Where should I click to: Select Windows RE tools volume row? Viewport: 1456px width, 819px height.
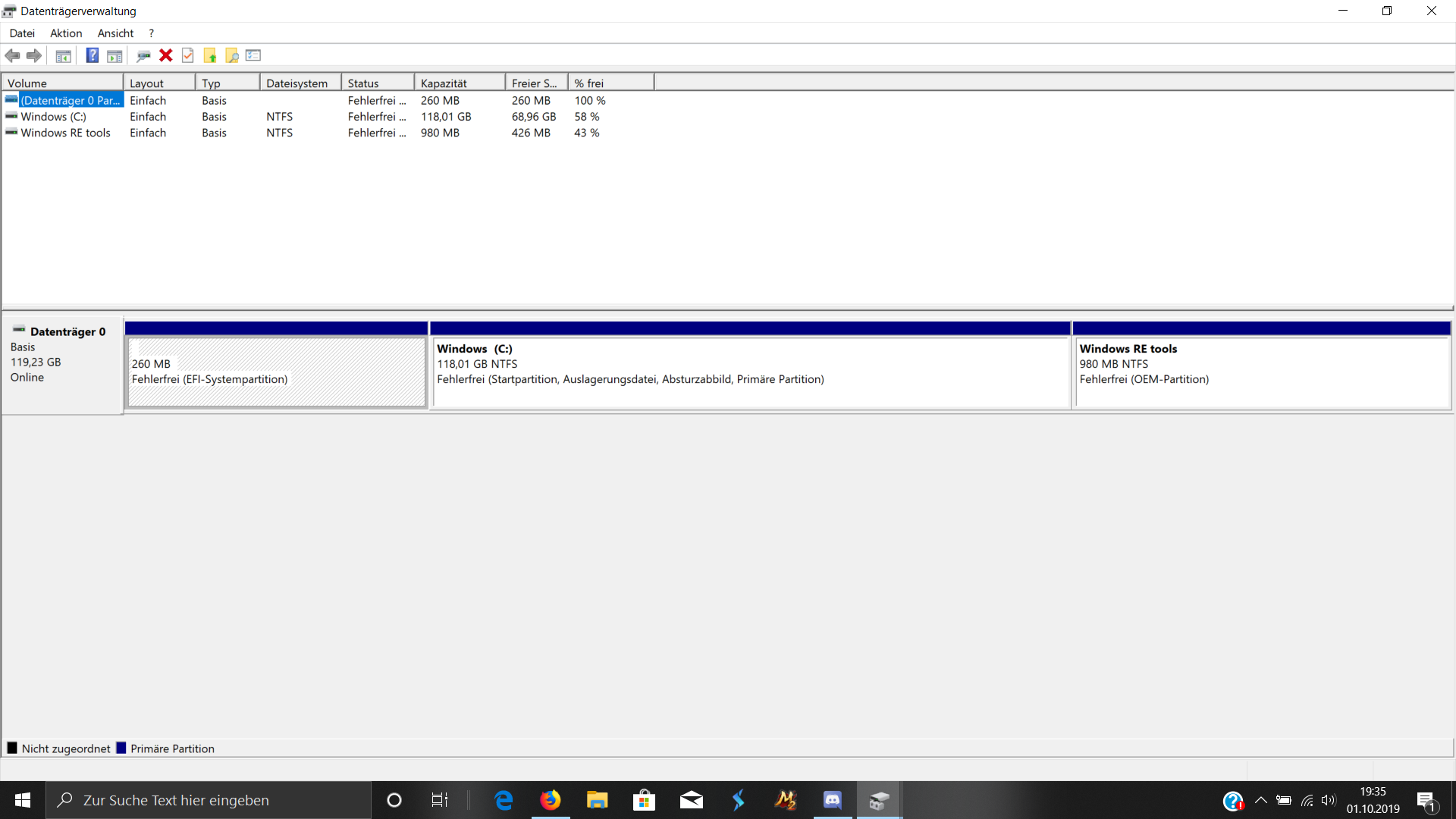(x=65, y=133)
